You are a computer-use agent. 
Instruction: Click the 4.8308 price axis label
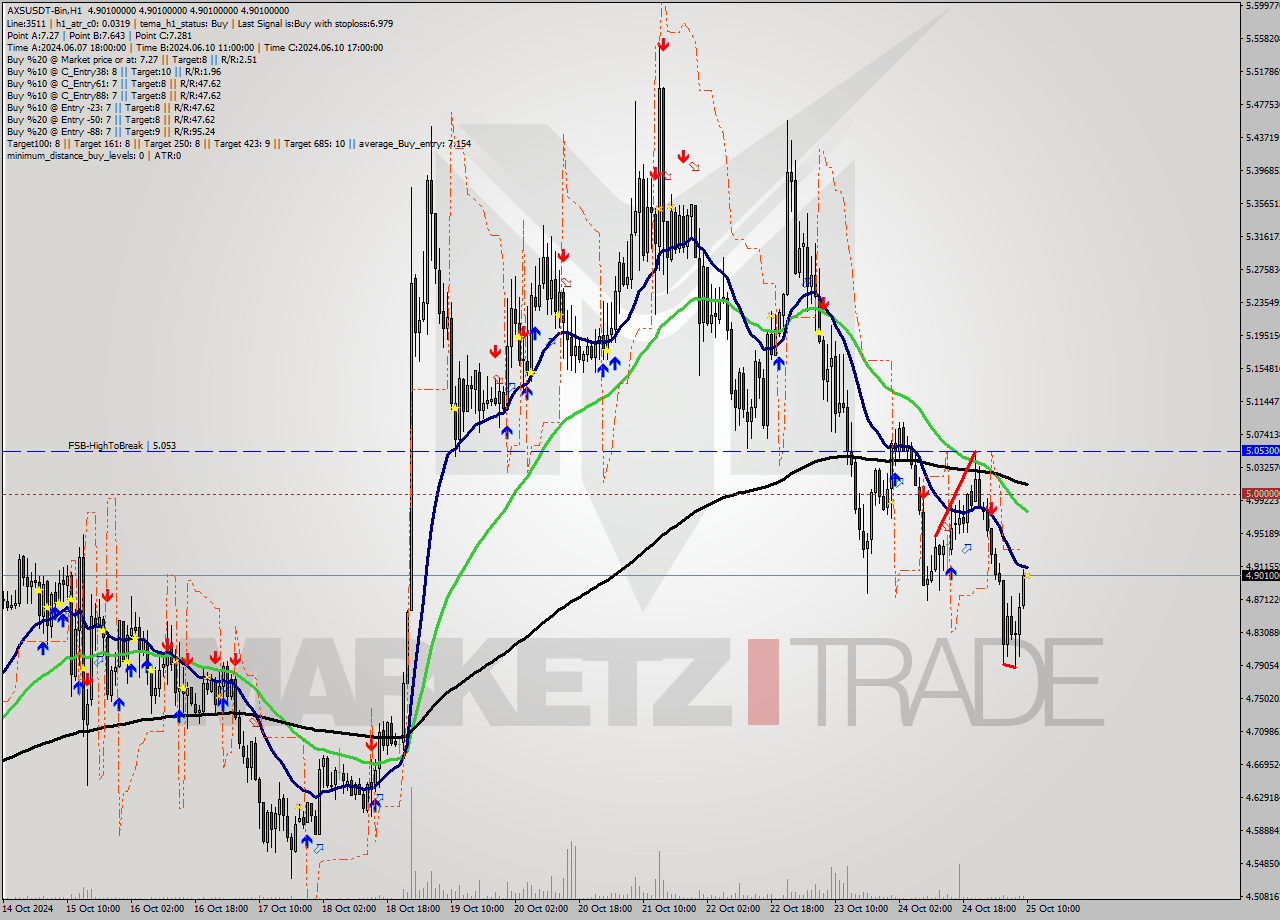click(x=1262, y=633)
